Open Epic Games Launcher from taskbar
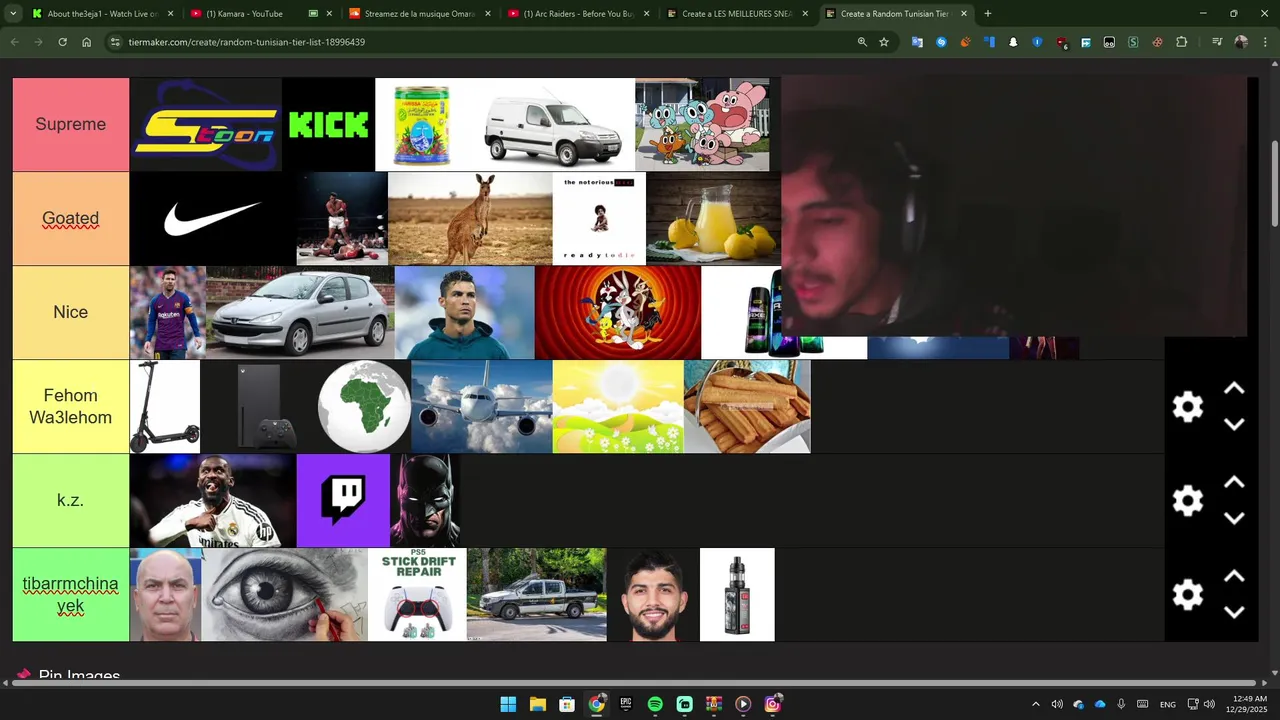The height and width of the screenshot is (720, 1280). [626, 704]
